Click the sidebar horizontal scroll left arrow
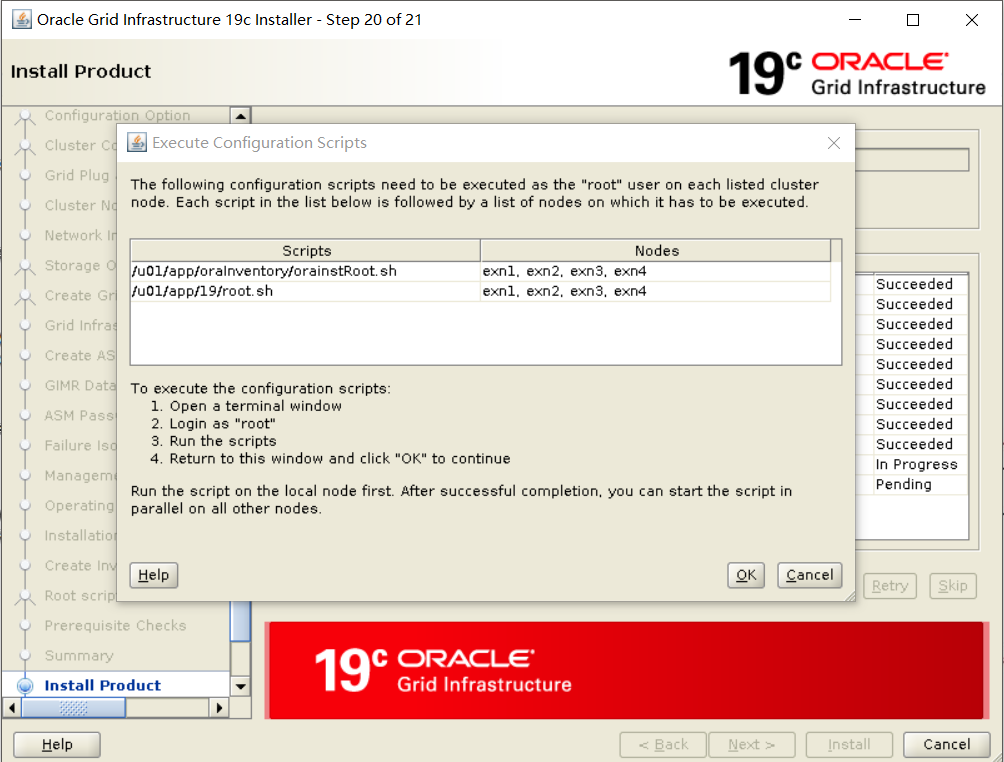Image resolution: width=1004 pixels, height=762 pixels. [12, 708]
